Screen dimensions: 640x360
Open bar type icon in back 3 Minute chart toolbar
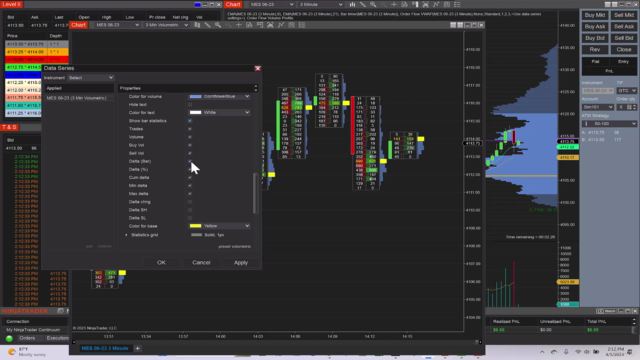[x=352, y=4]
